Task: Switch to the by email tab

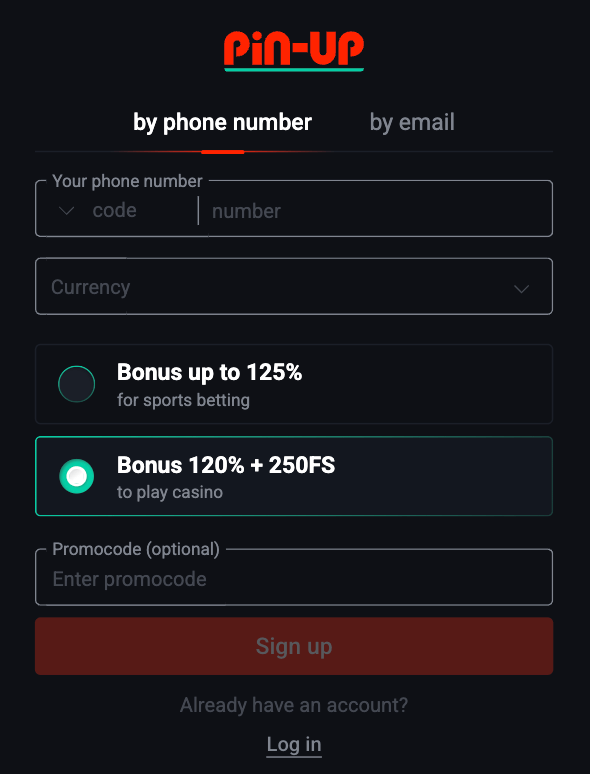Action: pos(412,122)
